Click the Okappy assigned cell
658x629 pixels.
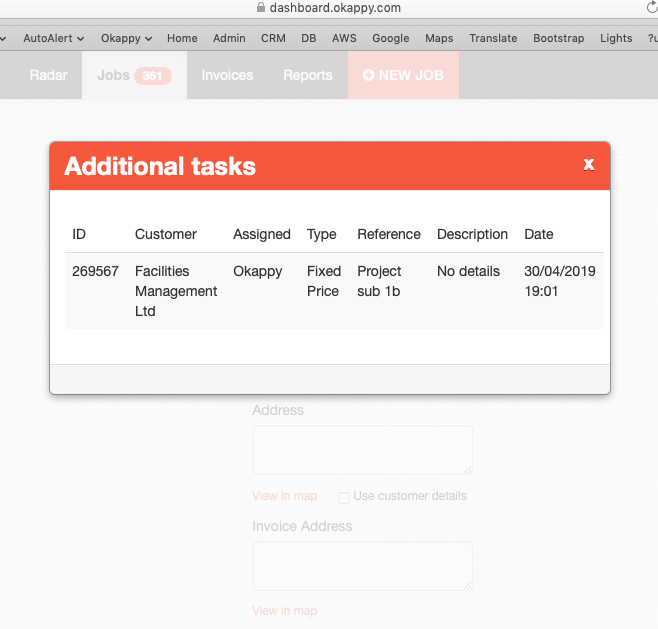(258, 271)
